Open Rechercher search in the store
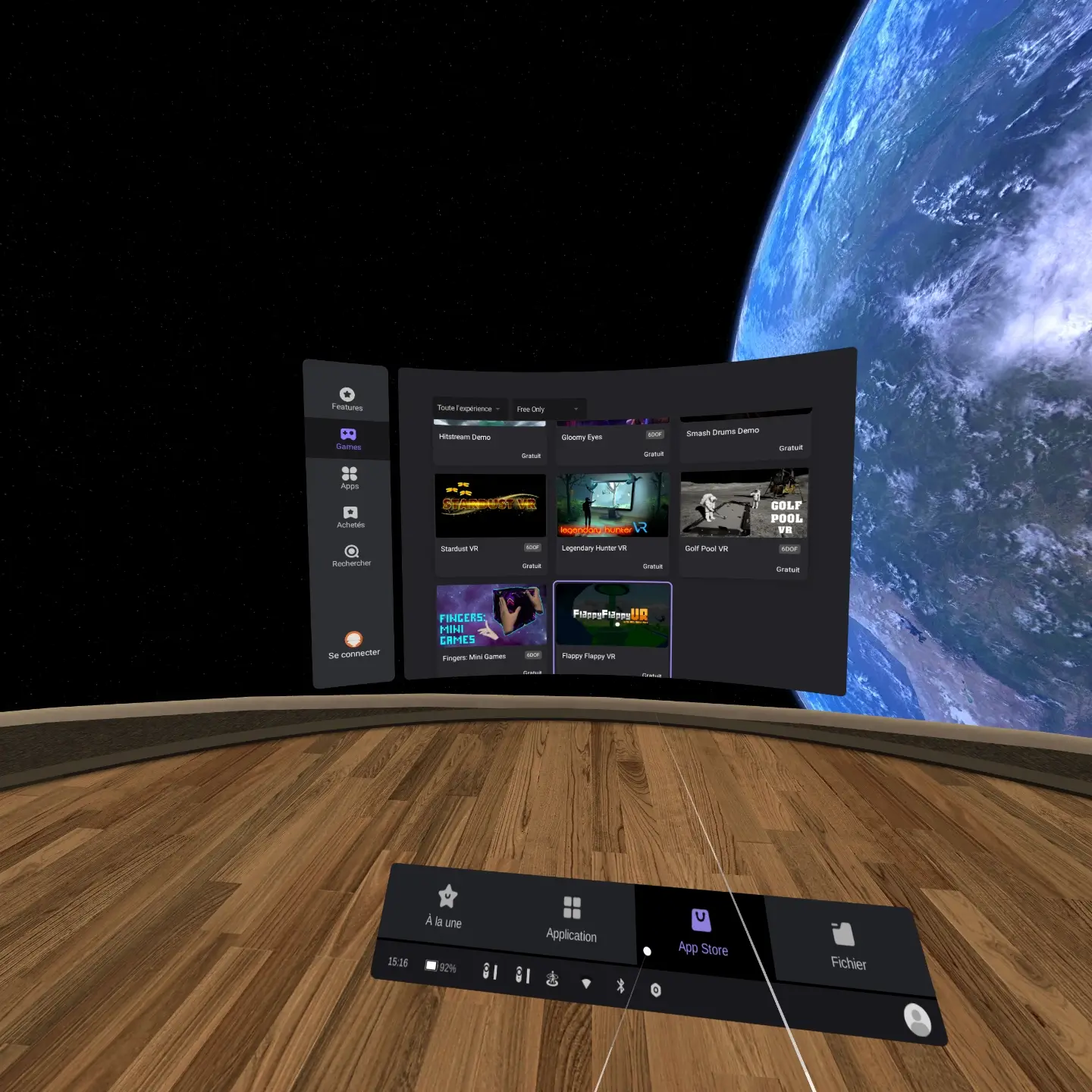 click(x=352, y=555)
